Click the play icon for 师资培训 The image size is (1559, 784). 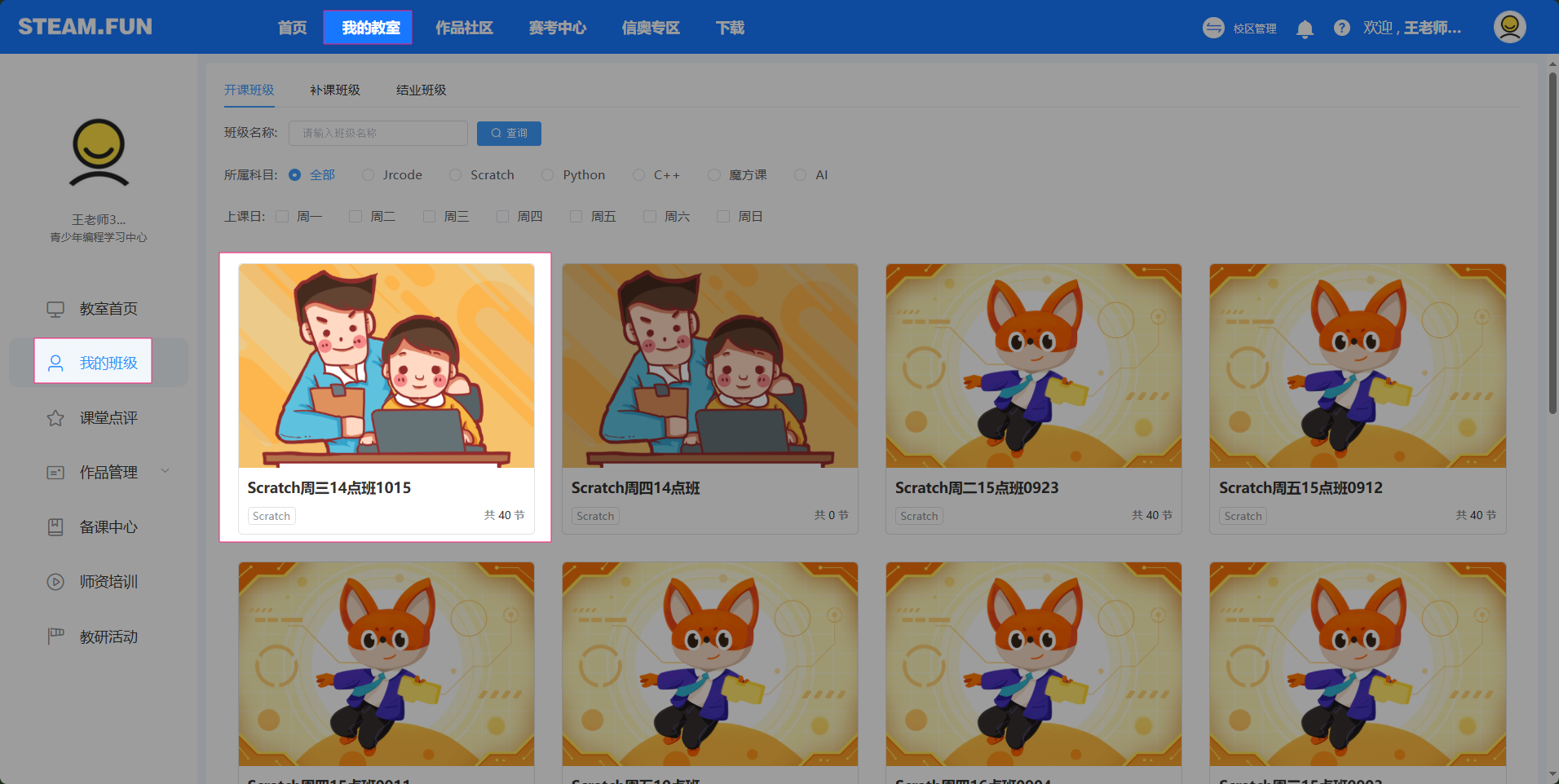click(55, 582)
